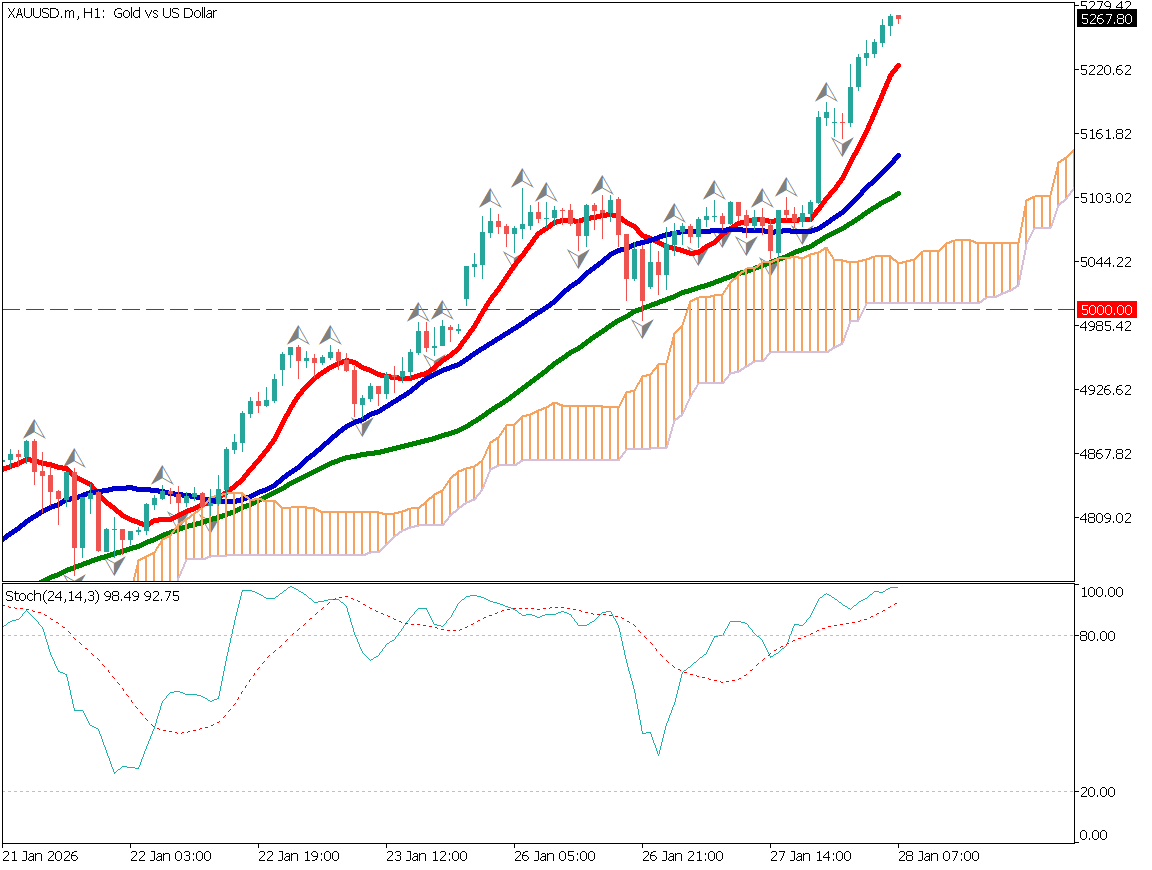
Task: Click the fractal down arrow touching the 5000 dashed line
Action: pyautogui.click(x=642, y=326)
